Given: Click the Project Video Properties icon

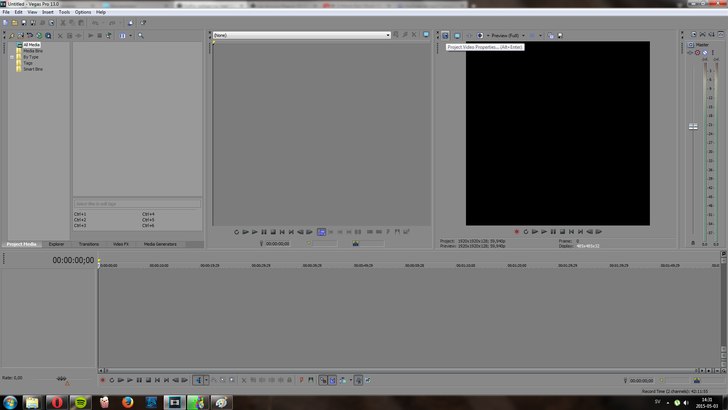Looking at the screenshot, I should pyautogui.click(x=445, y=35).
